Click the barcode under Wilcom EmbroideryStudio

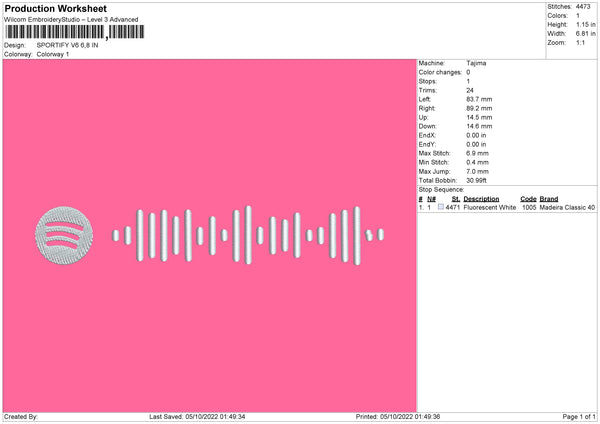(75, 32)
